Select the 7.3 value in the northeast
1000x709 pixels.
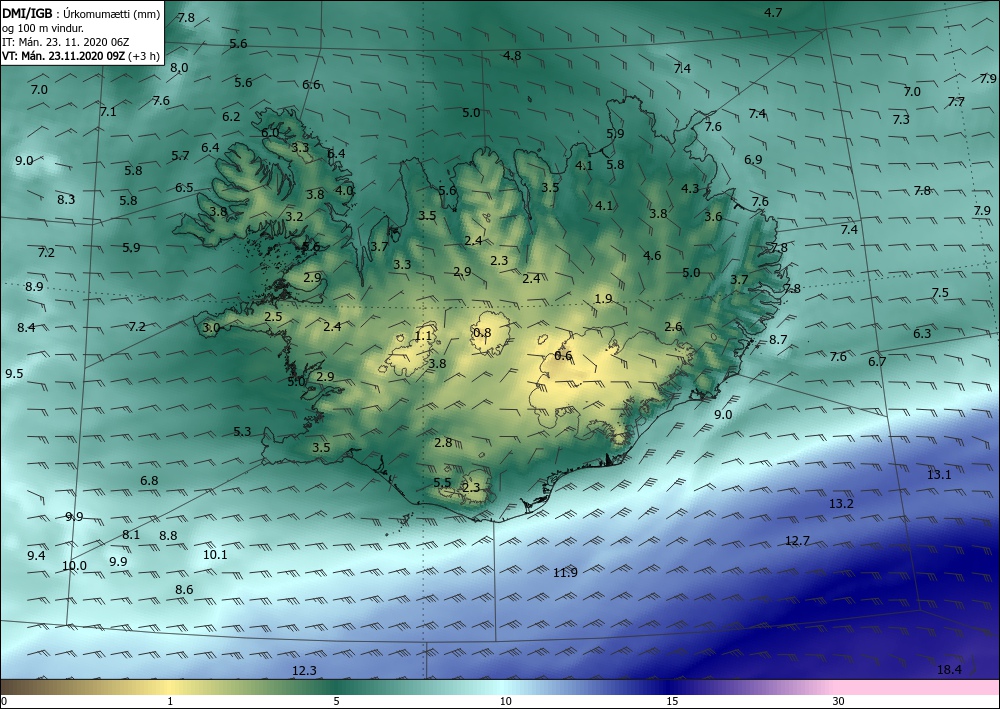pyautogui.click(x=901, y=119)
